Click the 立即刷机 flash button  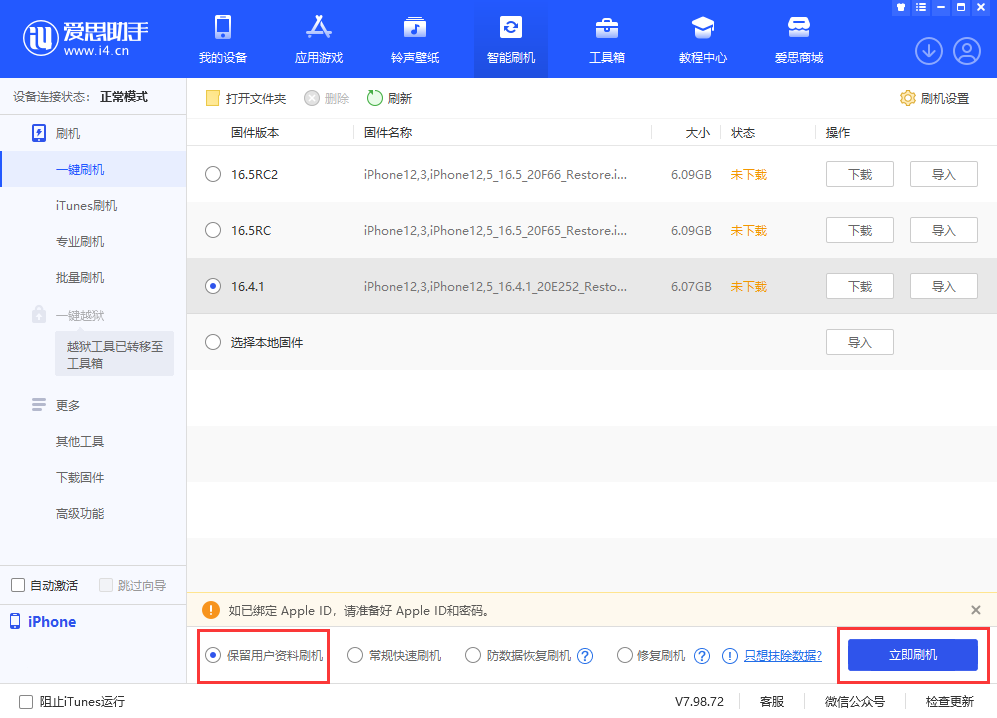coord(912,655)
